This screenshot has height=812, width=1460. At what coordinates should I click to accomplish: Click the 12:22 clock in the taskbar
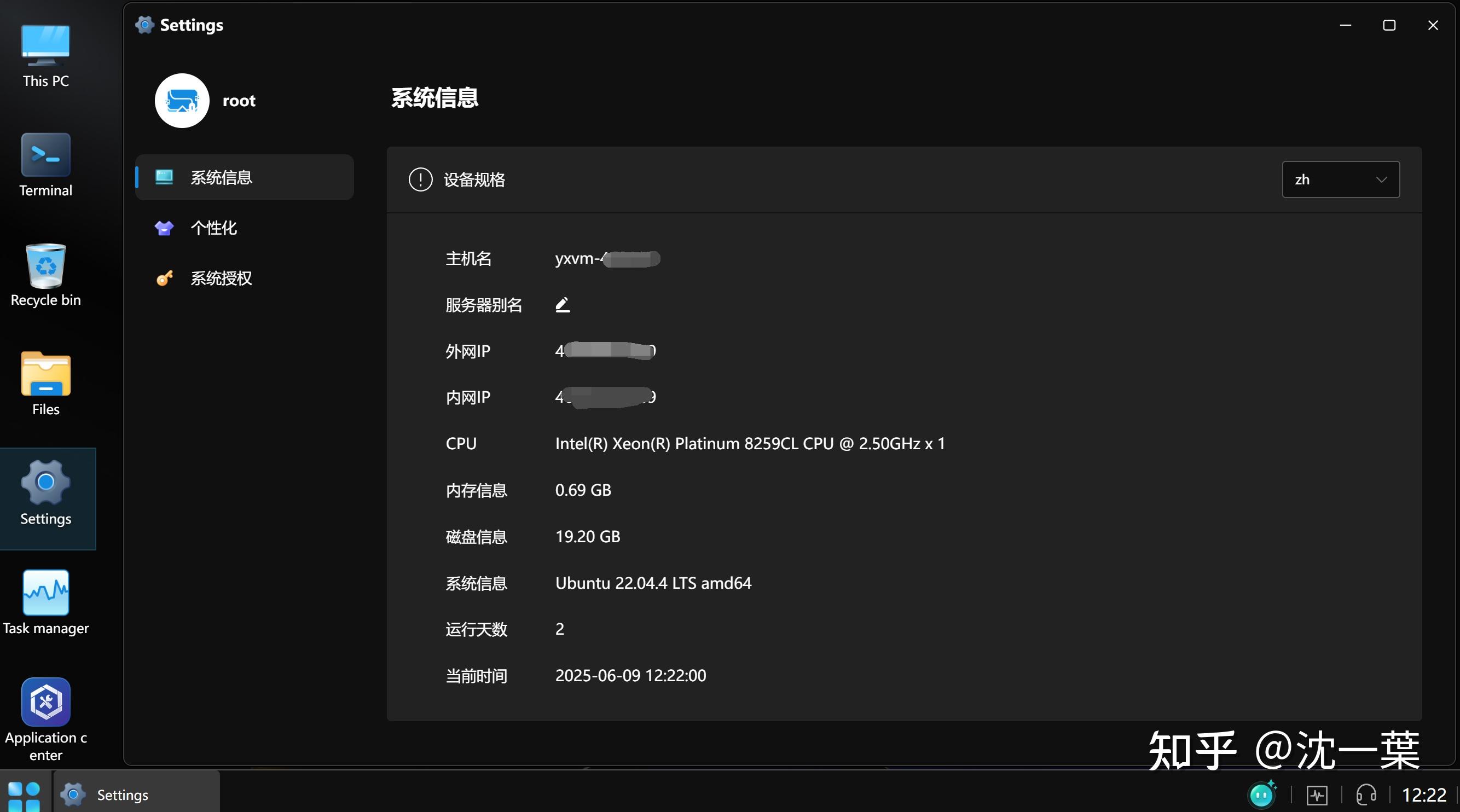pyautogui.click(x=1424, y=794)
